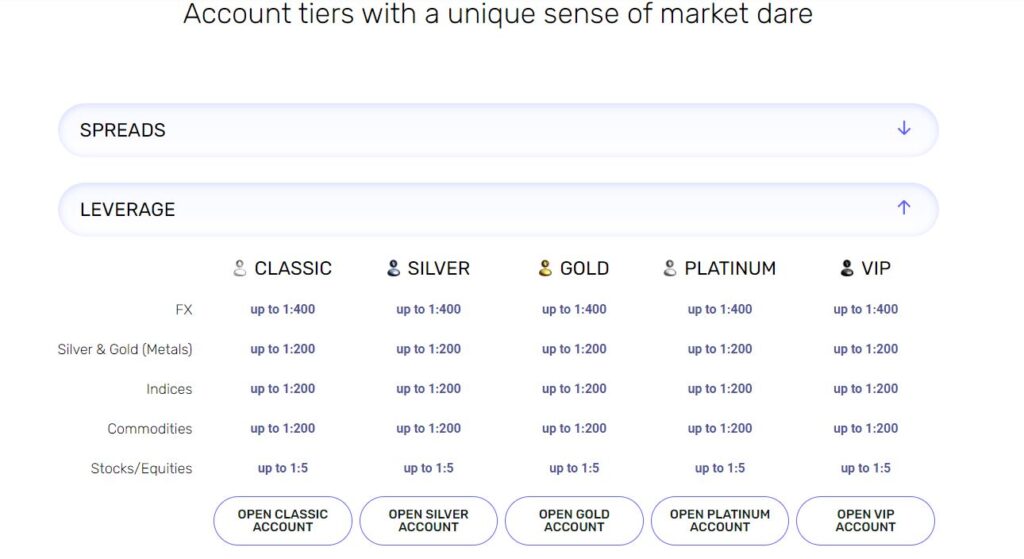Screen dimensions: 1024x559
Task: Click the FX row label
Action: point(184,310)
